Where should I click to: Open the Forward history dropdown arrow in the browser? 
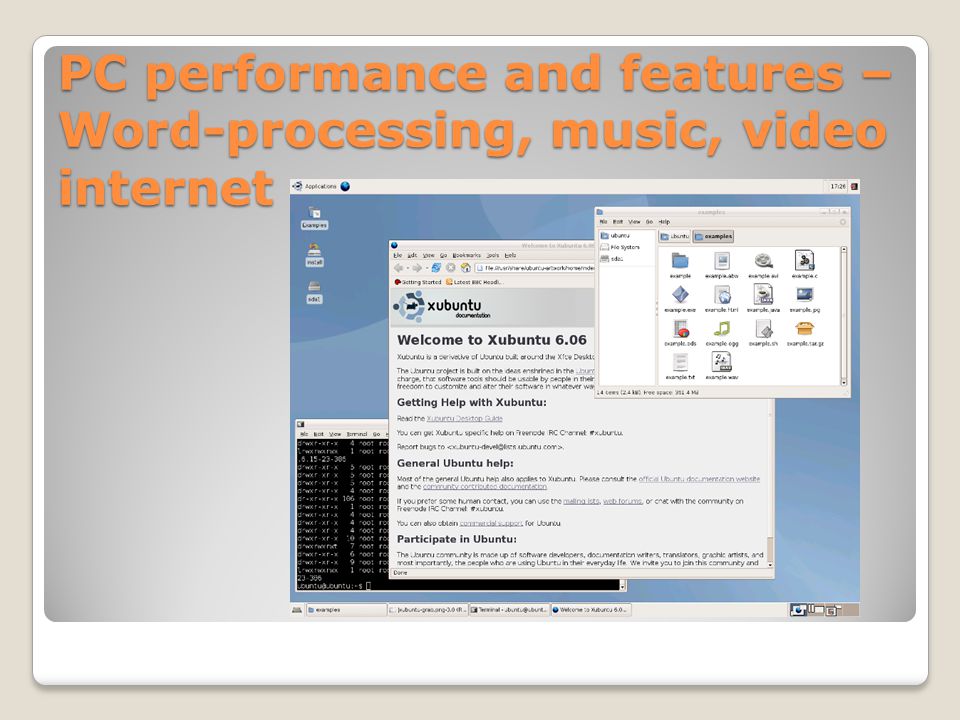[426, 268]
